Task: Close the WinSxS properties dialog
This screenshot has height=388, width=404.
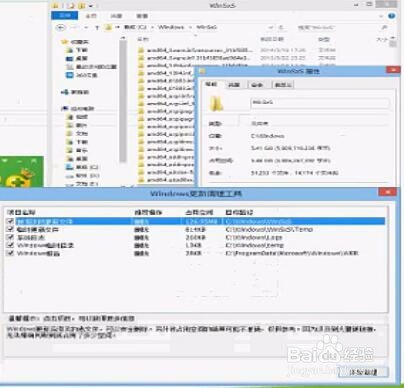Action: pyautogui.click(x=393, y=70)
